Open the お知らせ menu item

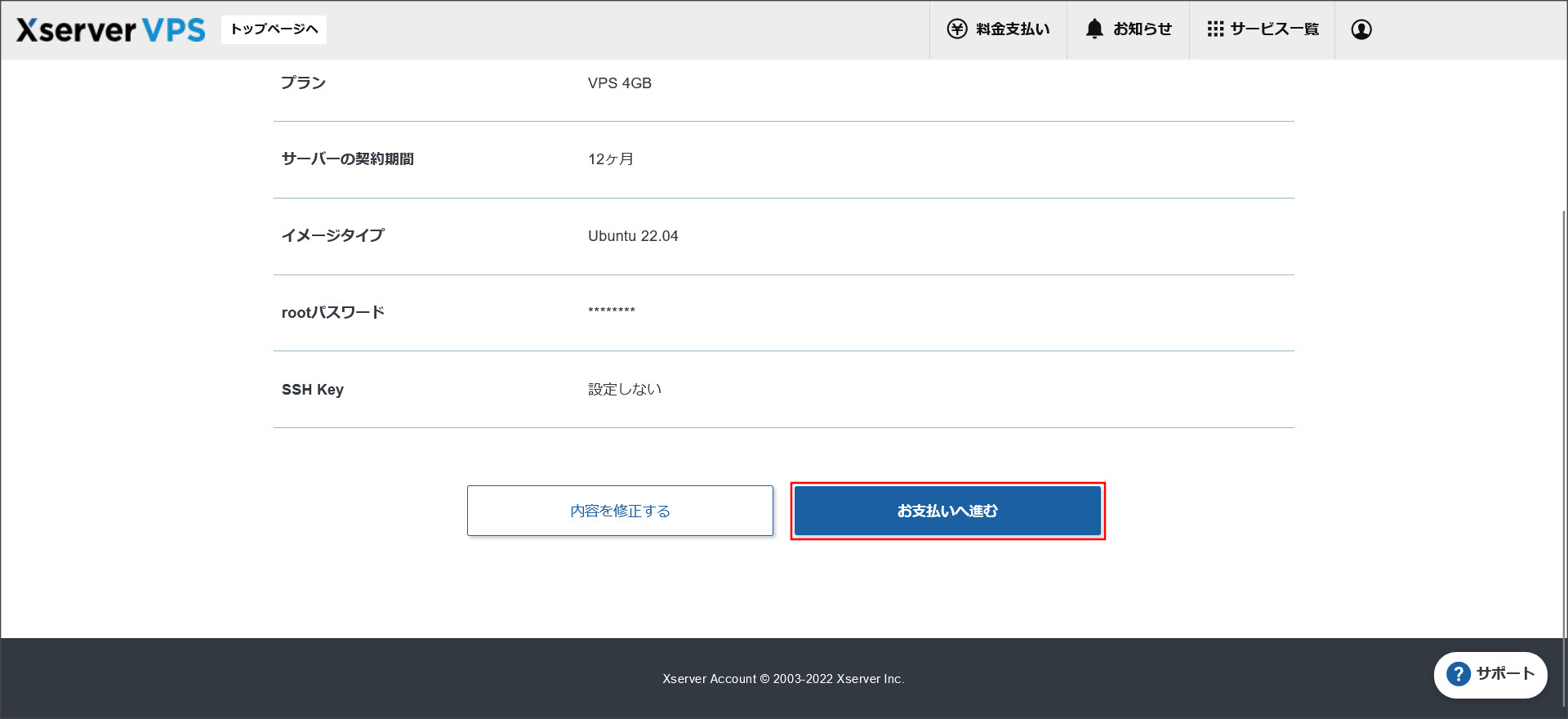tap(1143, 29)
